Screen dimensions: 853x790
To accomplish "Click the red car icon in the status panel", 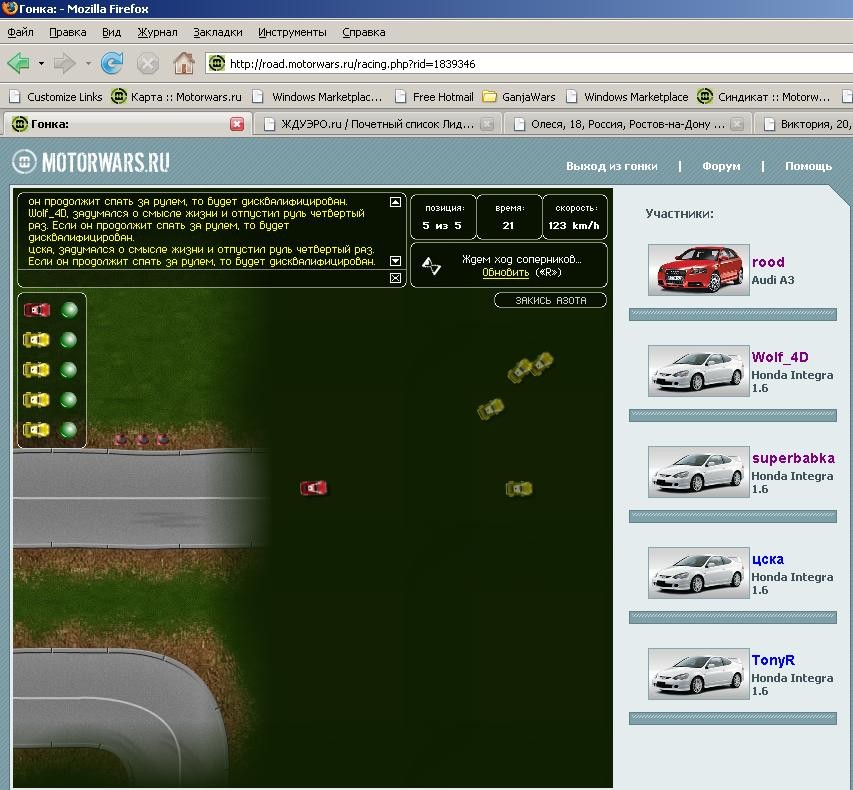I will coord(37,310).
